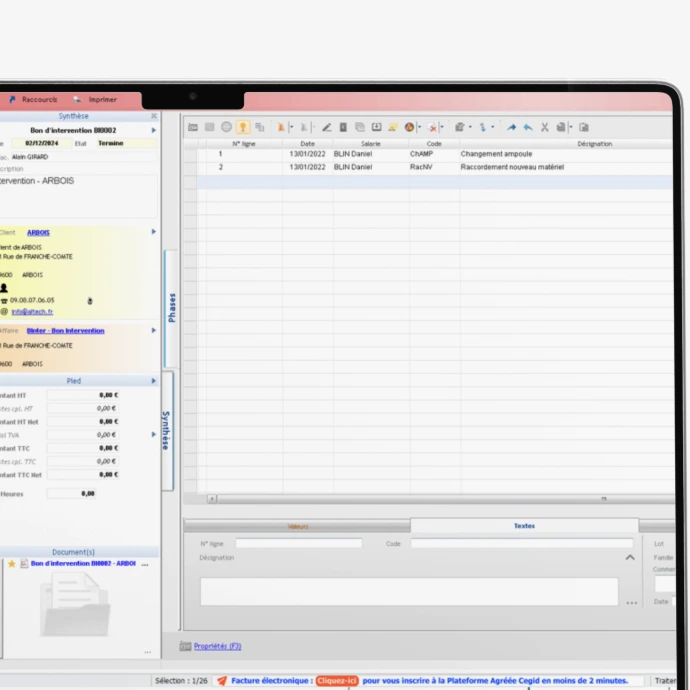Click the left arrow of the horizontal scrollbar
This screenshot has width=690, height=690.
(212, 499)
